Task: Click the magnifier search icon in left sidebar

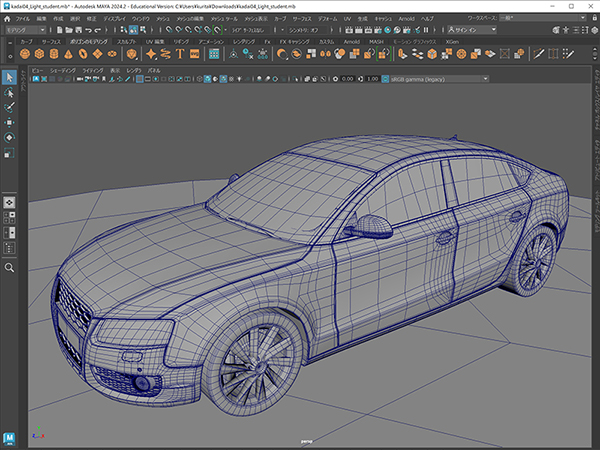Action: pos(9,268)
